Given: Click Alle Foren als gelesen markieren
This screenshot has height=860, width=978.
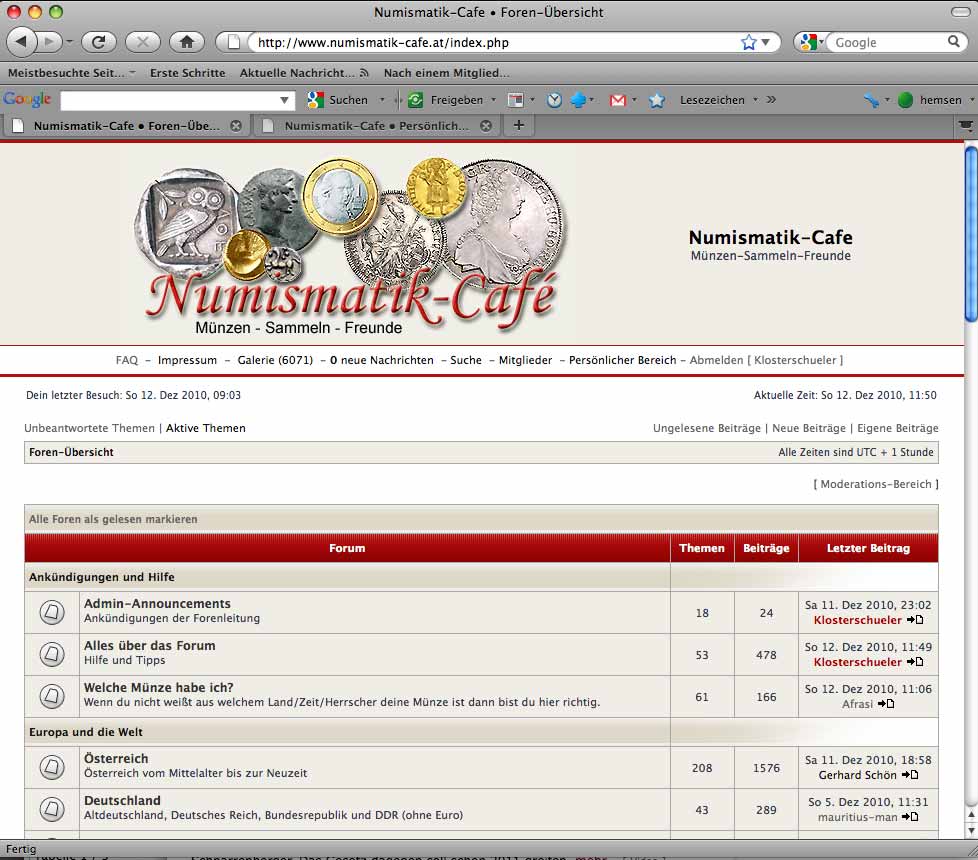Looking at the screenshot, I should (113, 519).
